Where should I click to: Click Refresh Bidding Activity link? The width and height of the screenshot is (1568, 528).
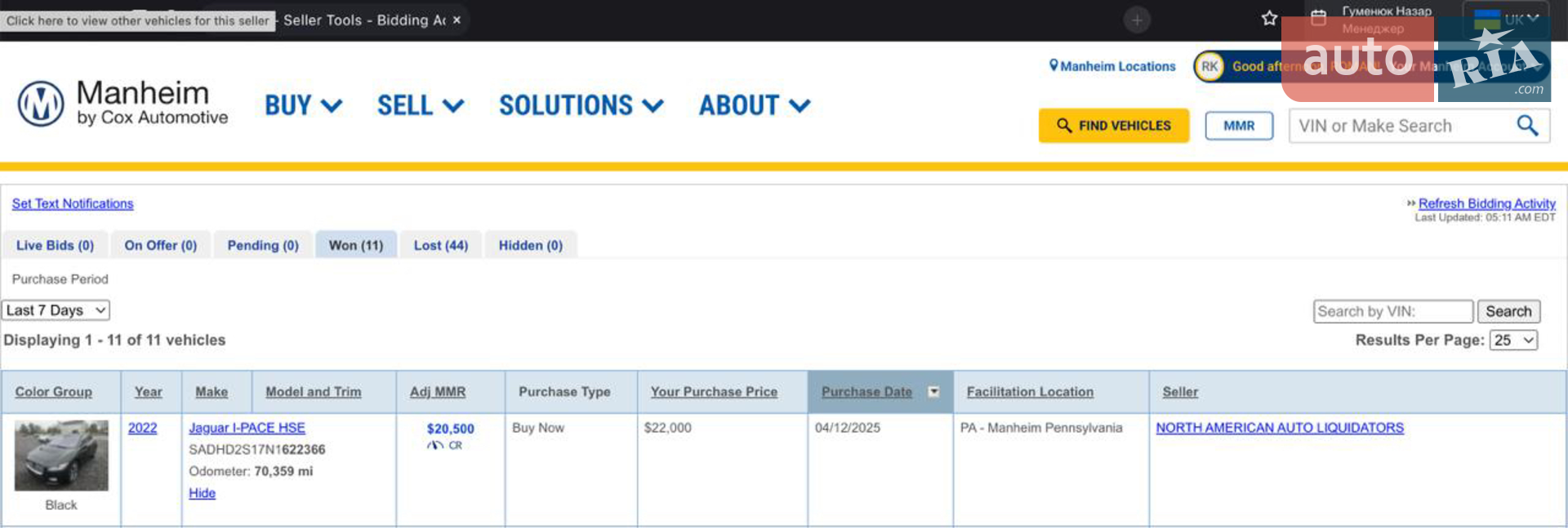1486,203
